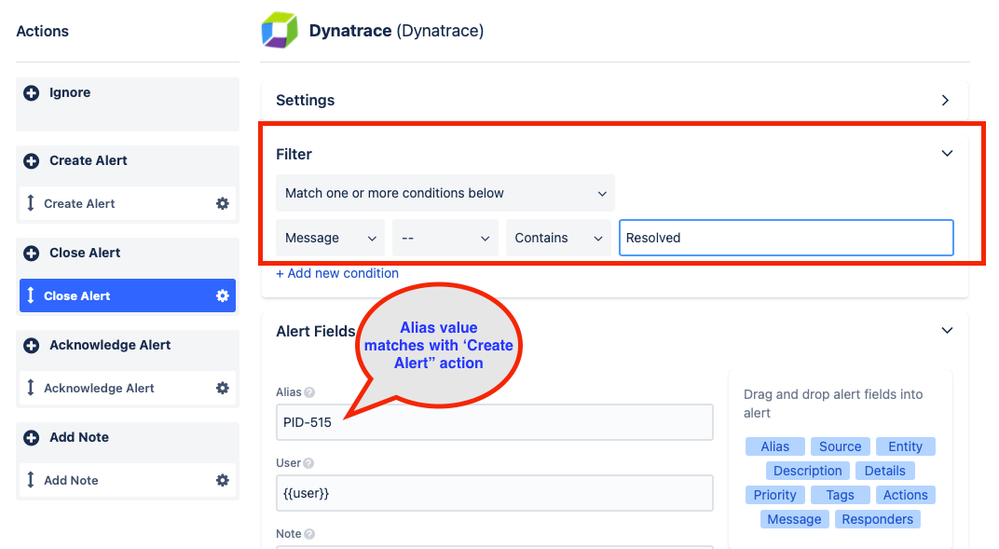Click the Alert Fields section heading

tap(315, 332)
